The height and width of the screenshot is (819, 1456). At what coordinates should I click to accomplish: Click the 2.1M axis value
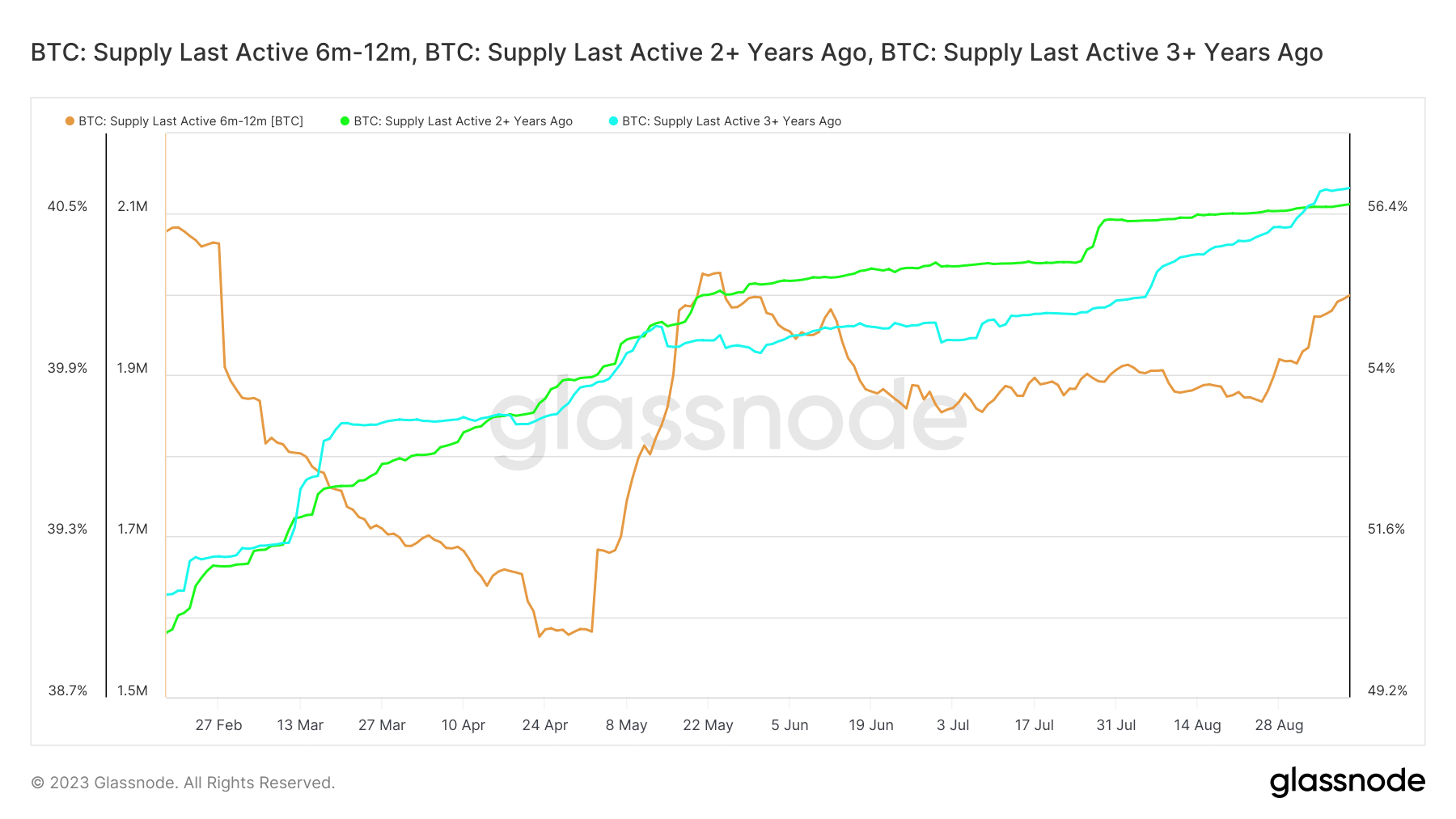[133, 207]
